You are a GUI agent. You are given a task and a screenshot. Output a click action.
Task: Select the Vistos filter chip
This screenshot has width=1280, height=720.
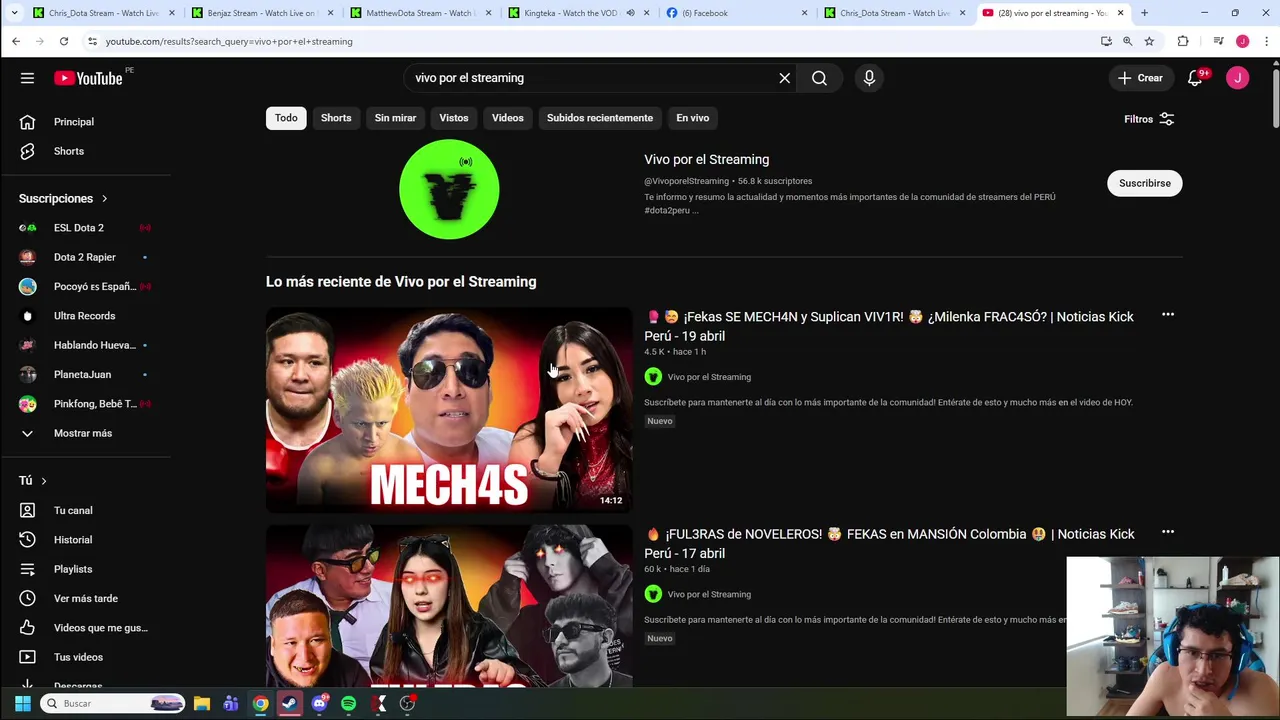[x=453, y=118]
